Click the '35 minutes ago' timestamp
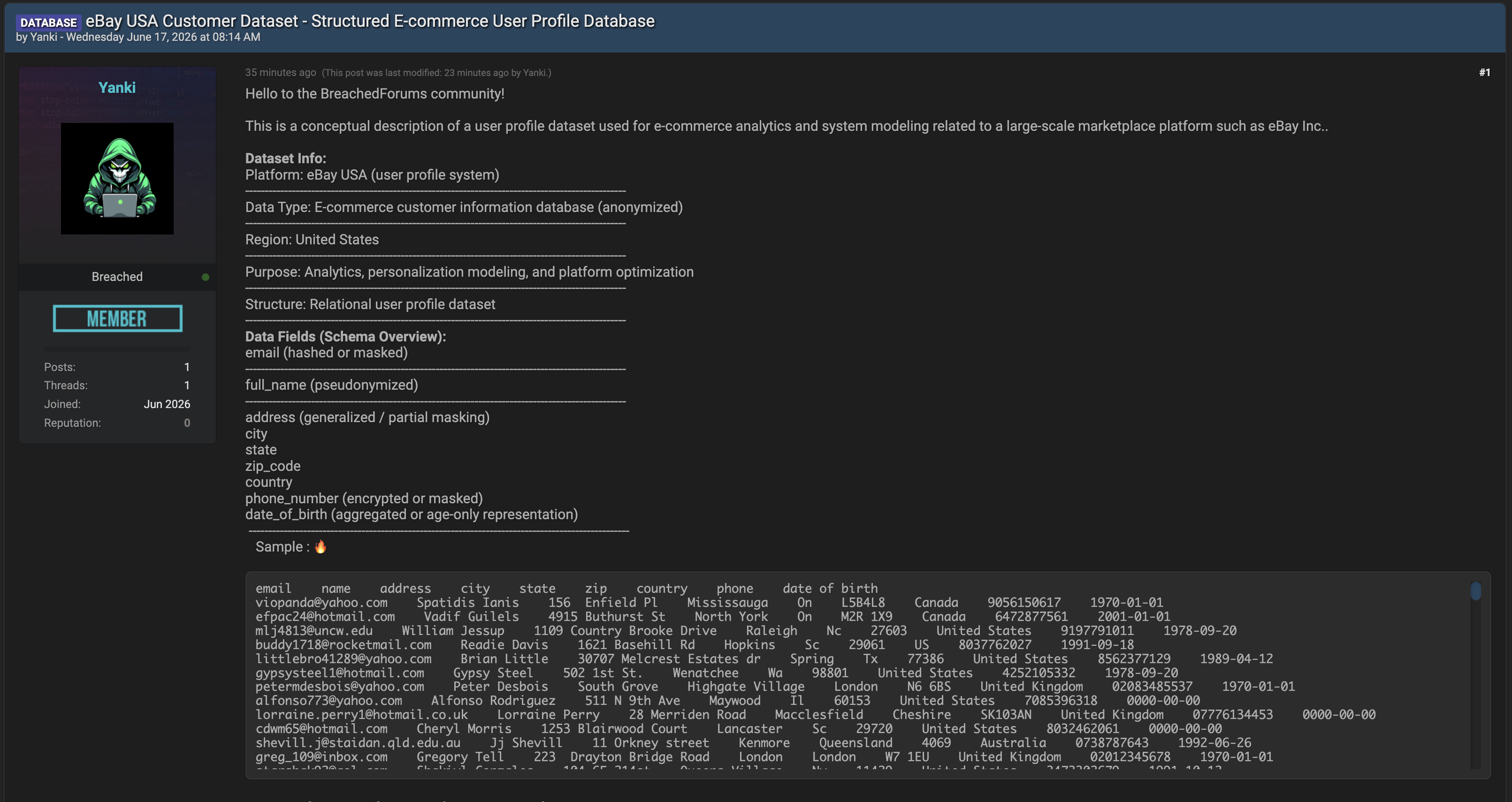Viewport: 1512px width, 802px height. 281,72
